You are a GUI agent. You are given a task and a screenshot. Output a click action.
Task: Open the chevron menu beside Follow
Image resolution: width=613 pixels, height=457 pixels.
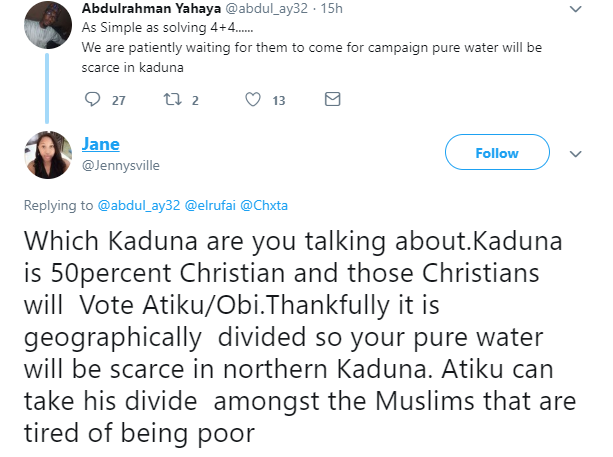pos(575,154)
